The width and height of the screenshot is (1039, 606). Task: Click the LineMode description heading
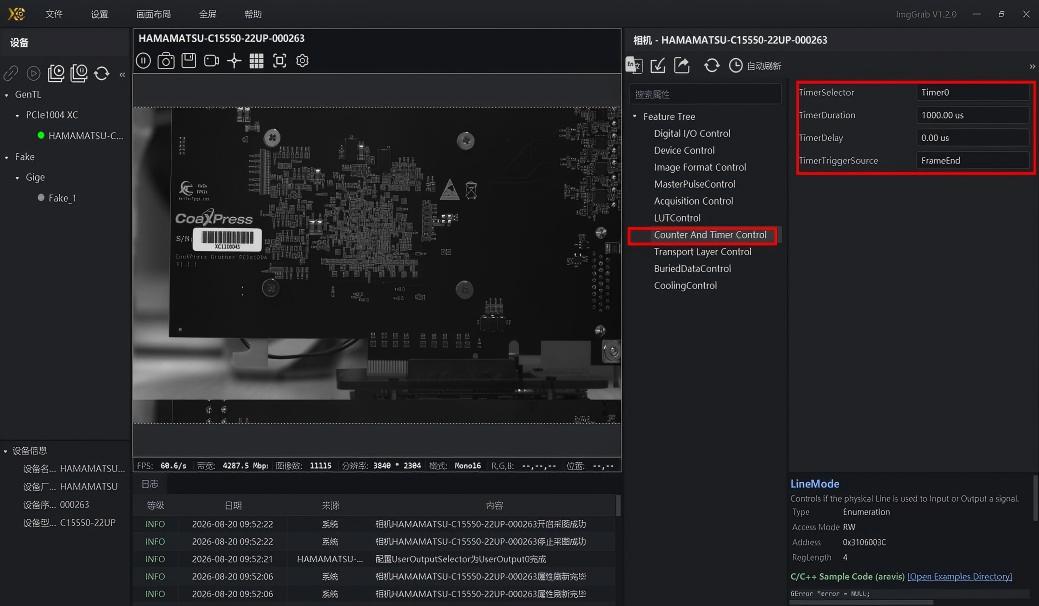point(814,484)
